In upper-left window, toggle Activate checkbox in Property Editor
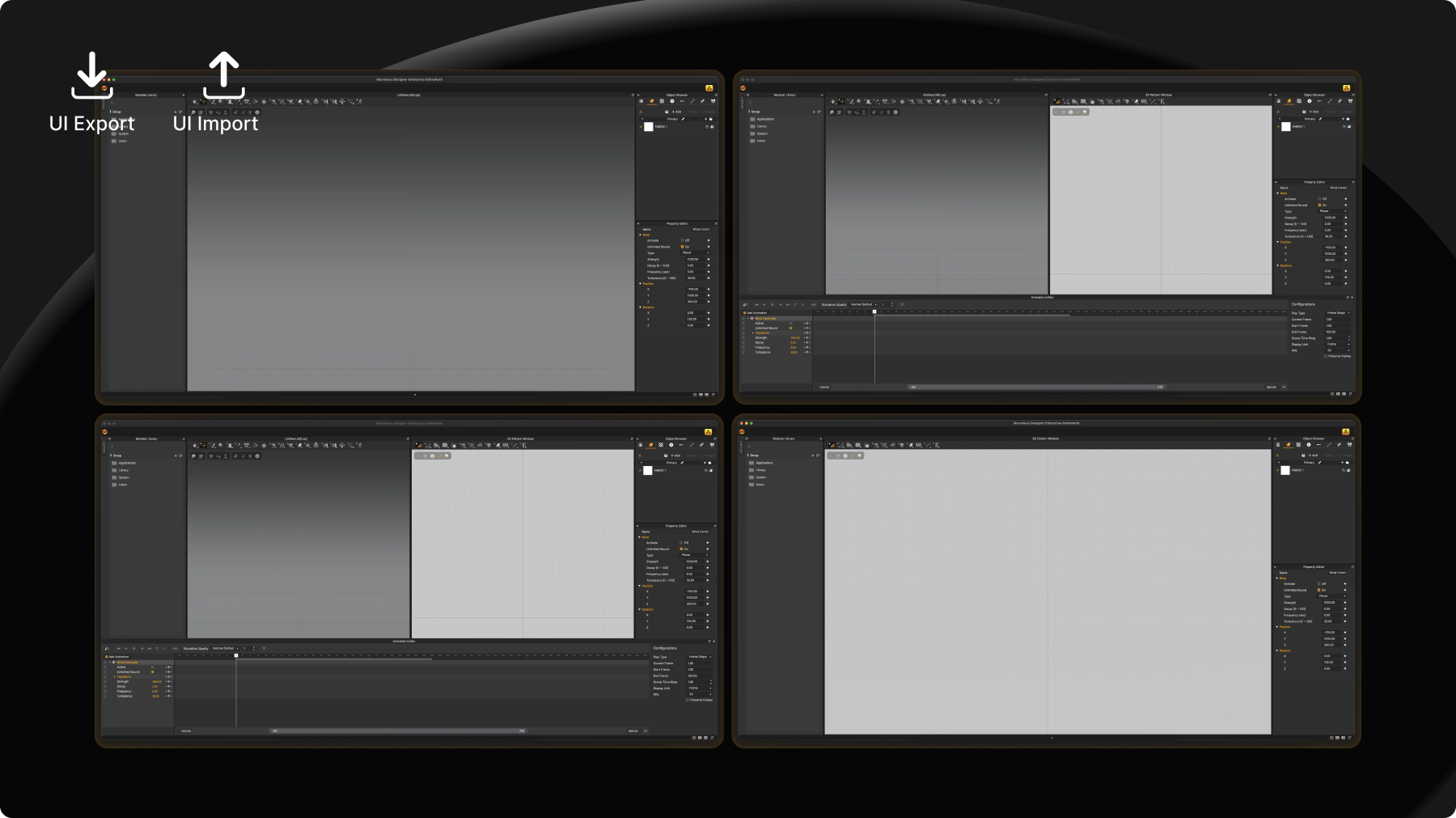 pos(682,240)
